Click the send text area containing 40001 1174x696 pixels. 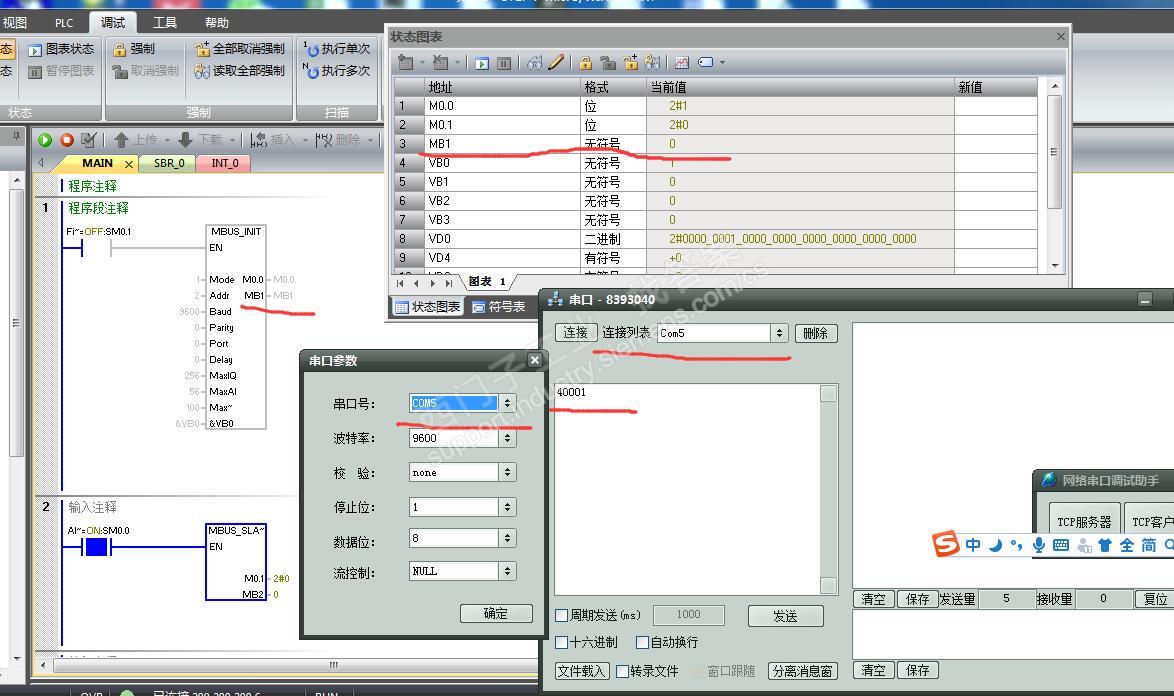(687, 489)
